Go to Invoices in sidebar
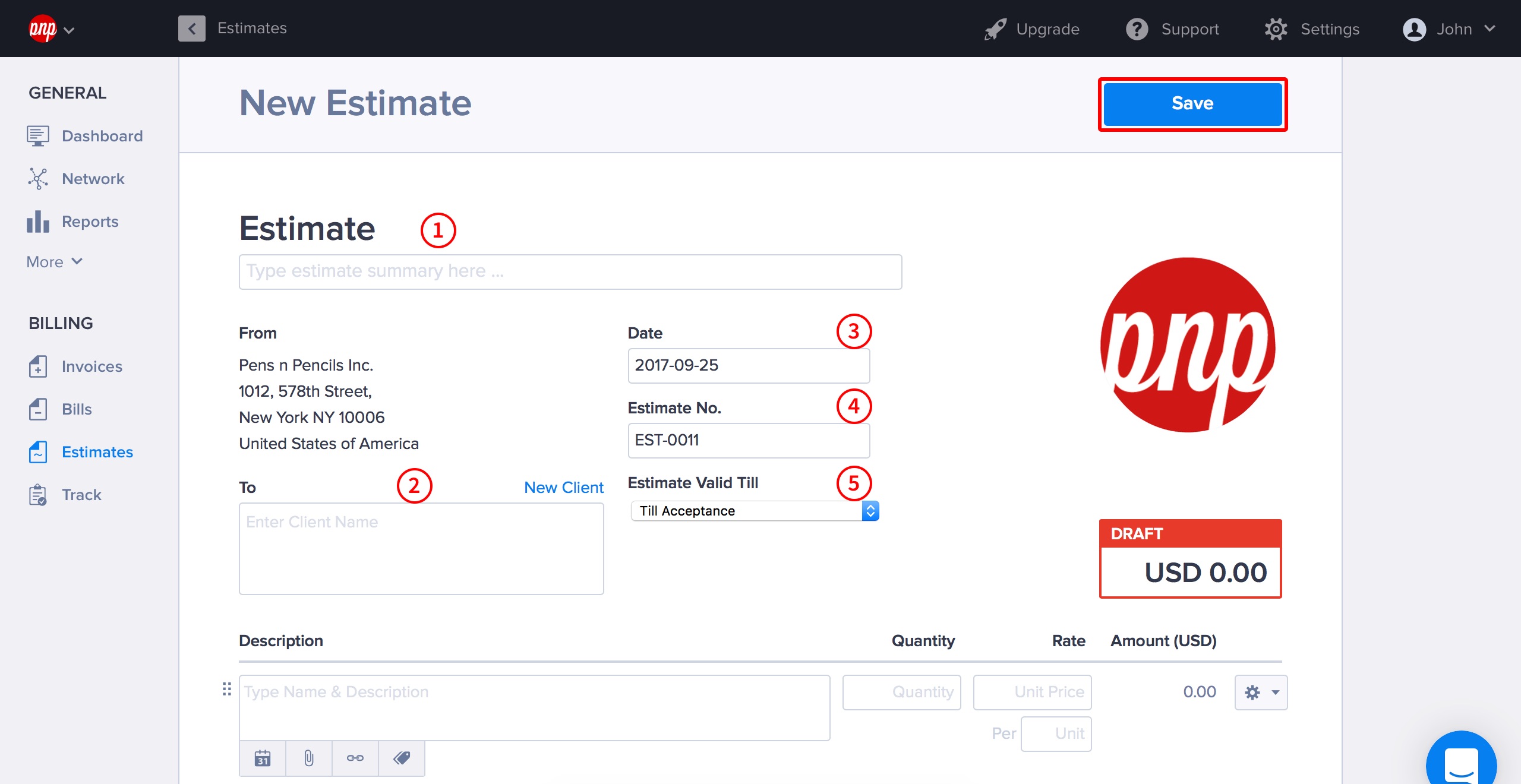This screenshot has width=1521, height=784. [91, 366]
